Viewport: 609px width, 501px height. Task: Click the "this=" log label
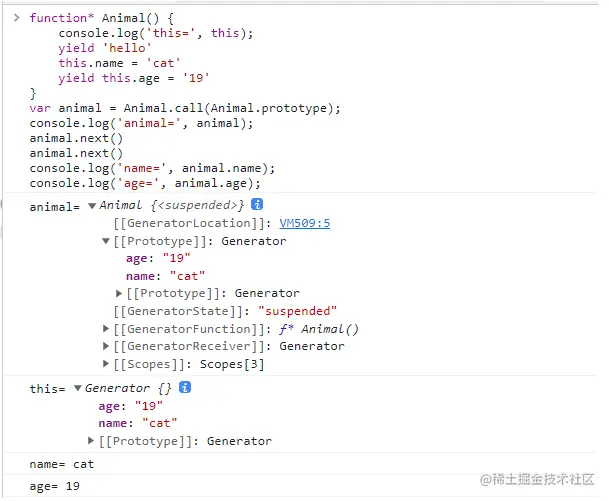[47, 389]
